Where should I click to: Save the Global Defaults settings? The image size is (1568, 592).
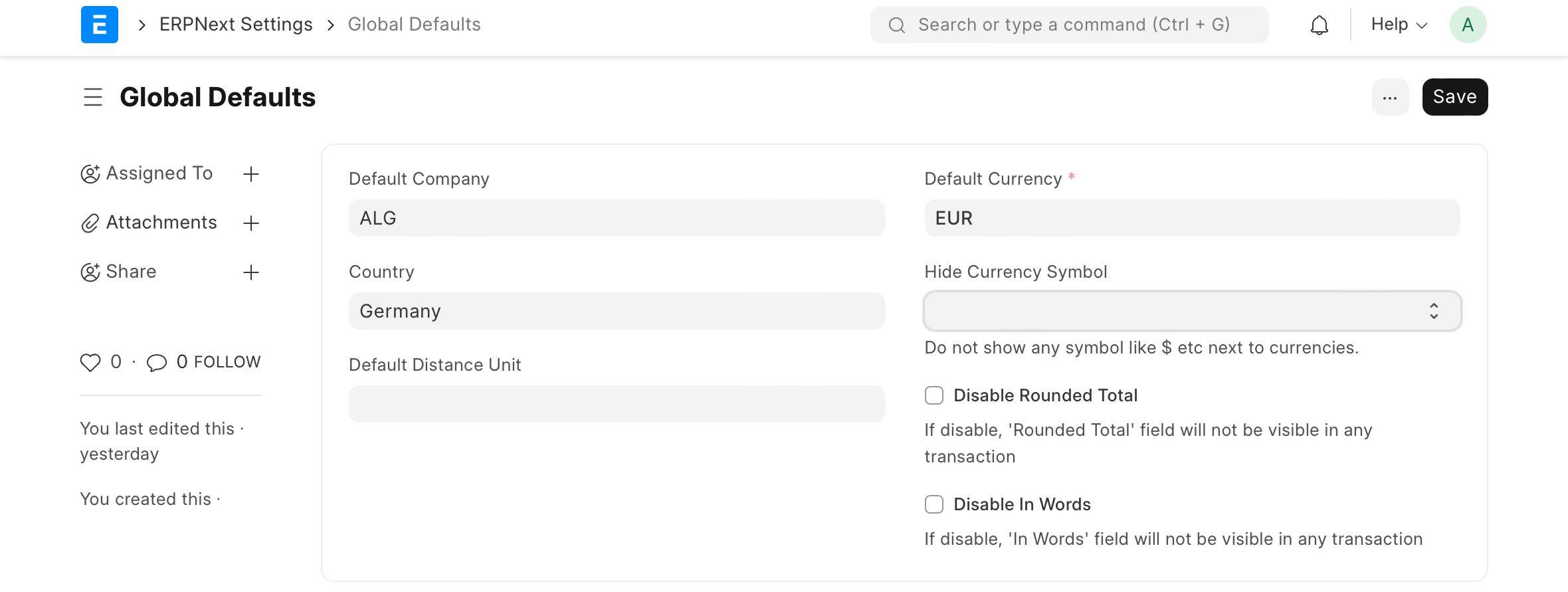coord(1454,97)
